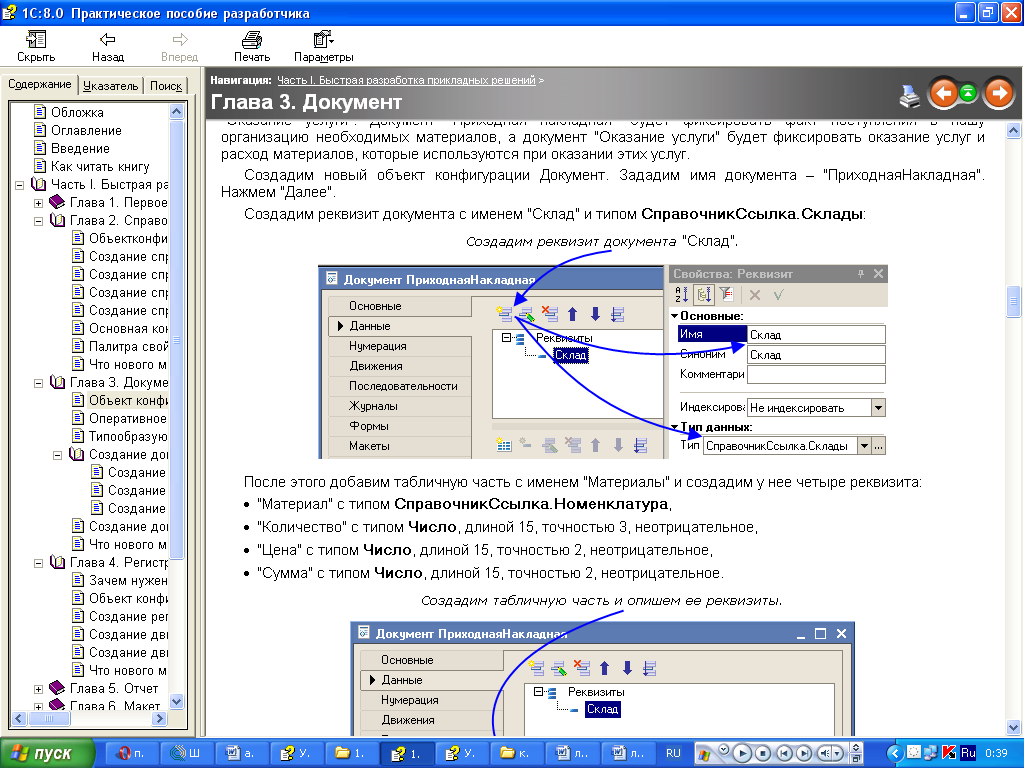This screenshot has height=768, width=1024.
Task: Toggle RU language indicator on taskbar
Action: click(x=673, y=753)
